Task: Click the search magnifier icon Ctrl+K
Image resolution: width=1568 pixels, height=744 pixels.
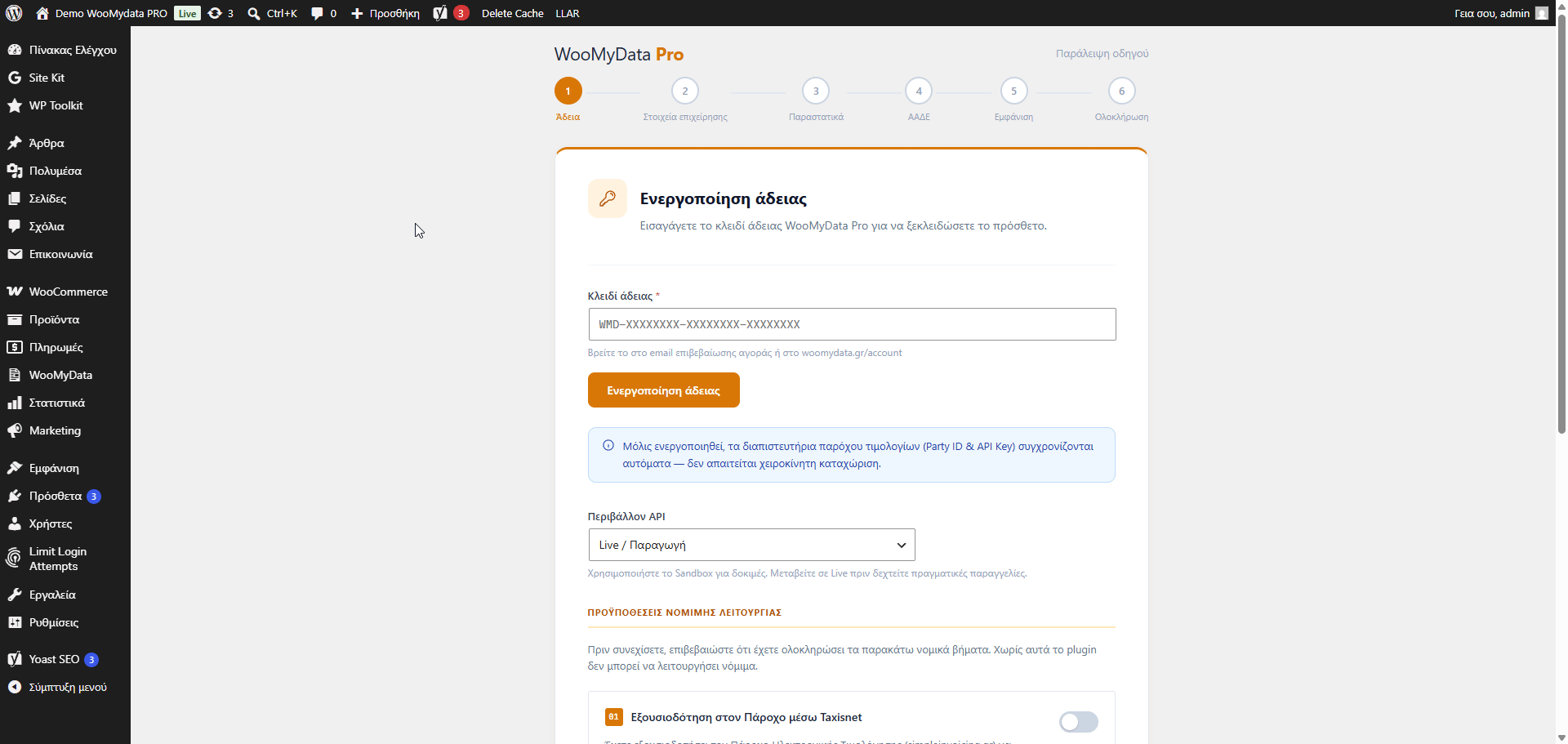Action: pyautogui.click(x=254, y=13)
